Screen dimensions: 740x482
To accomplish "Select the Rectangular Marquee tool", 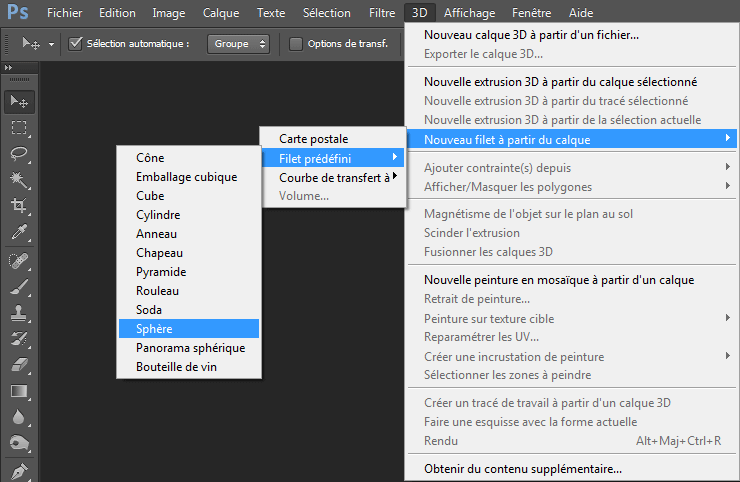I will (19, 127).
